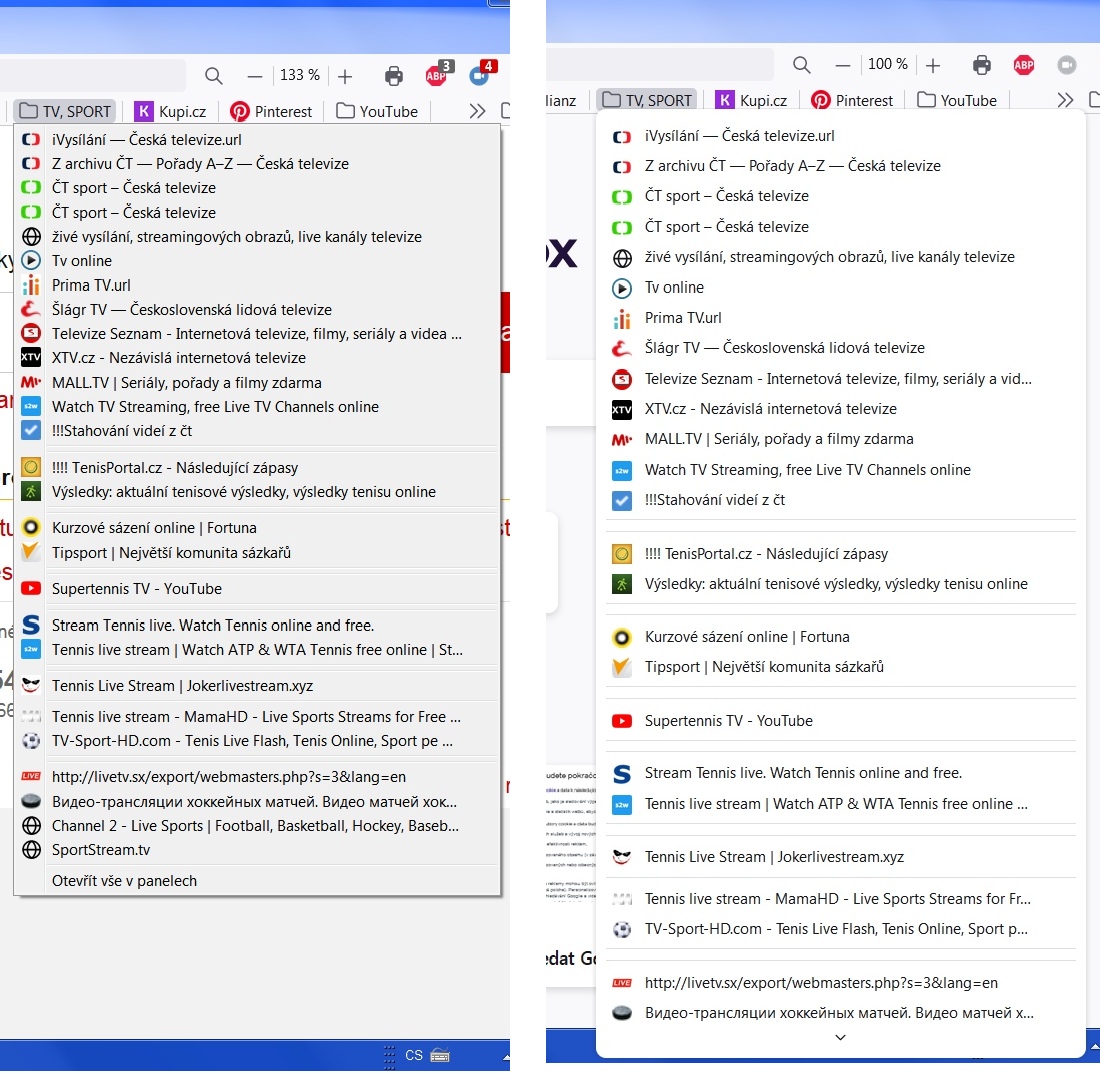Click the Tipsport icon in the right menu

(x=622, y=667)
